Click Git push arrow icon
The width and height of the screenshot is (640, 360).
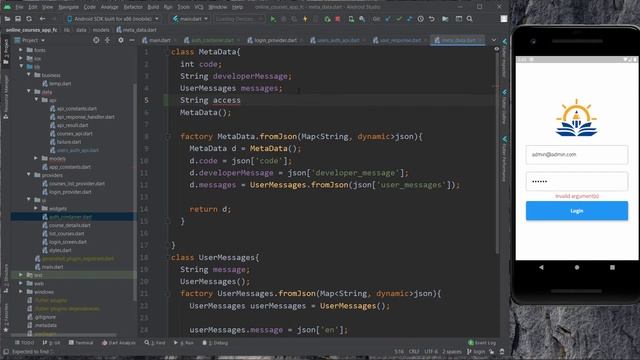point(409,19)
